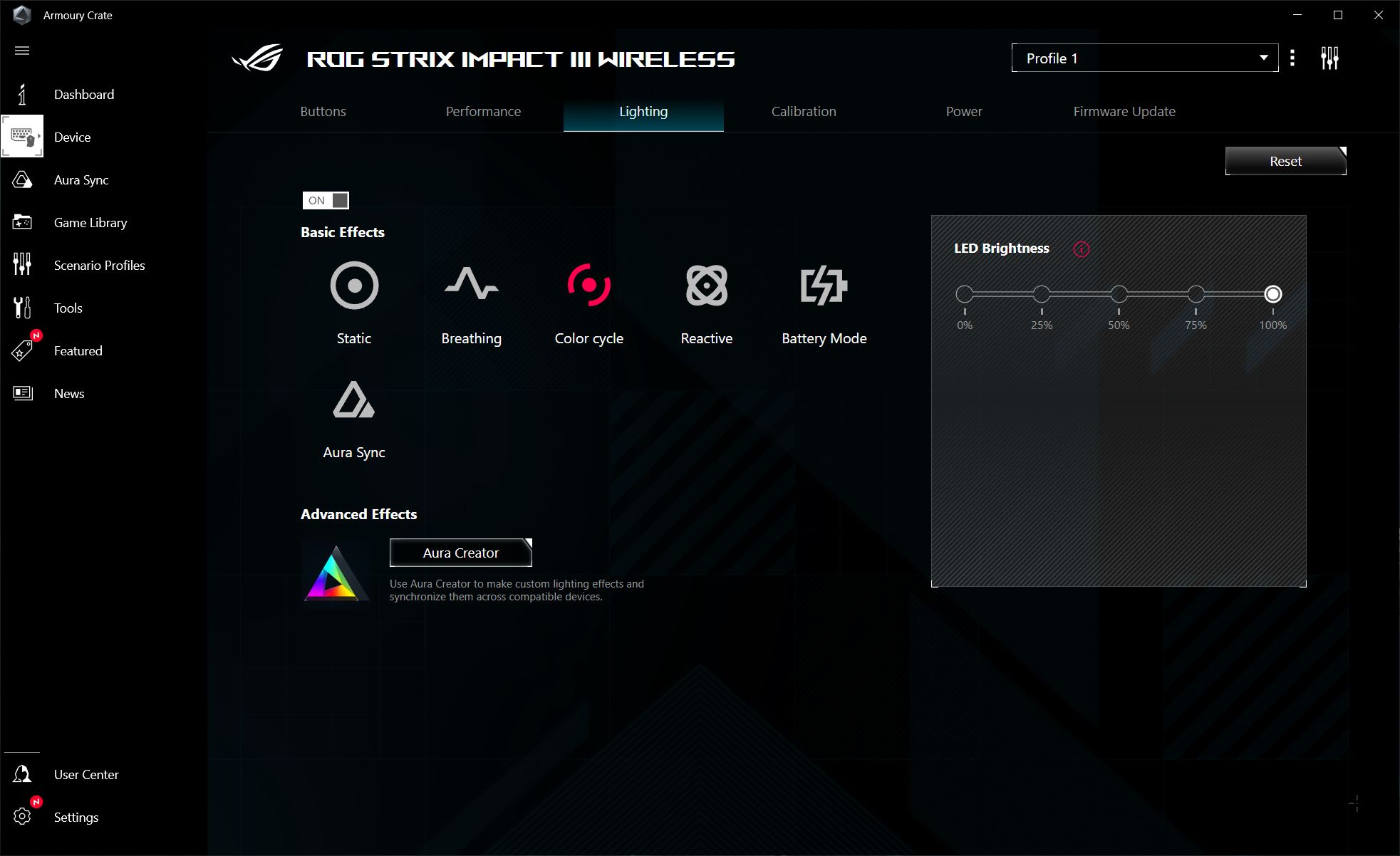Click the Scenario Profiles sliders icon
This screenshot has height=856, width=1400.
point(22,264)
